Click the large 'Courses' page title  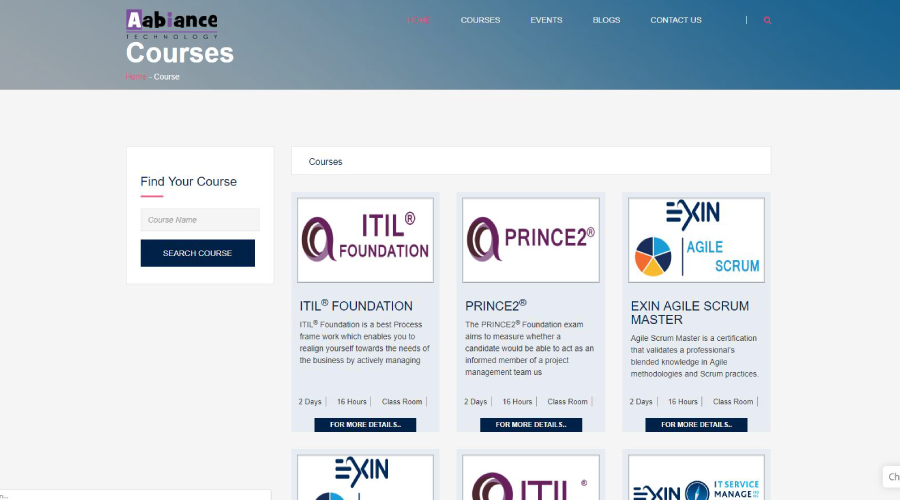tap(180, 53)
